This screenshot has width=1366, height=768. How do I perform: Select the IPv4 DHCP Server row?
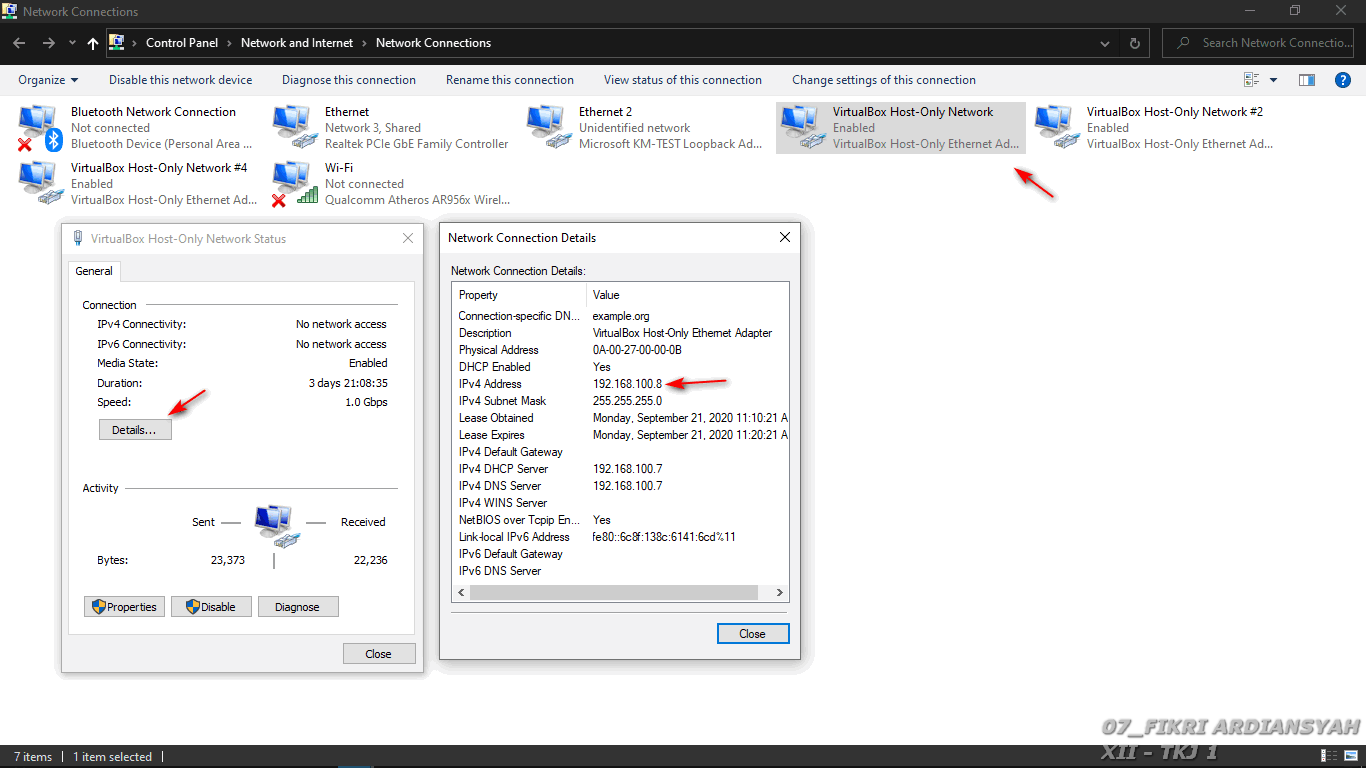coord(621,469)
